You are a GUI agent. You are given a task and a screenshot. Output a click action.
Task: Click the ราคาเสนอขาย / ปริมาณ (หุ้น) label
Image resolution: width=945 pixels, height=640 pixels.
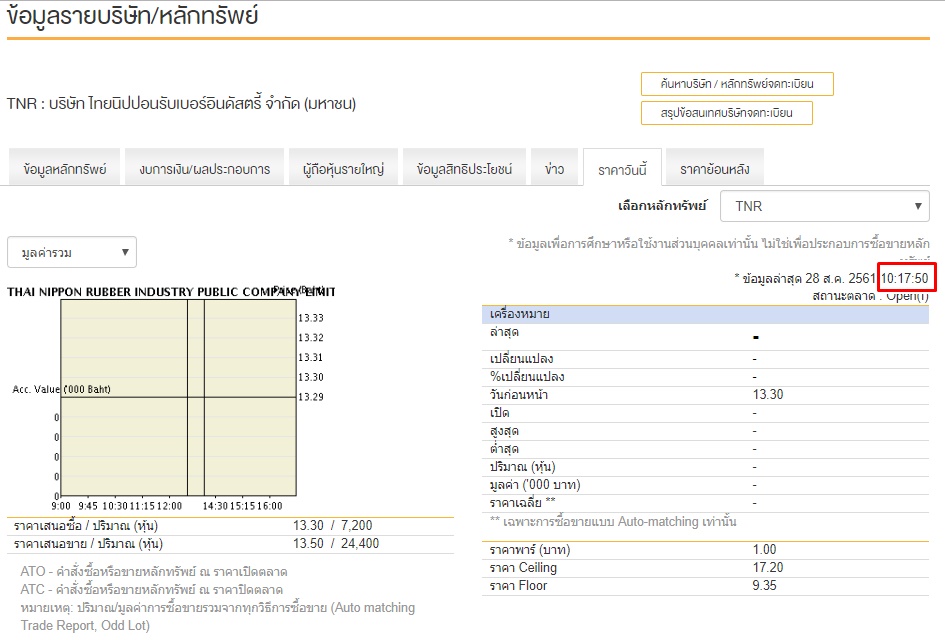coord(88,544)
